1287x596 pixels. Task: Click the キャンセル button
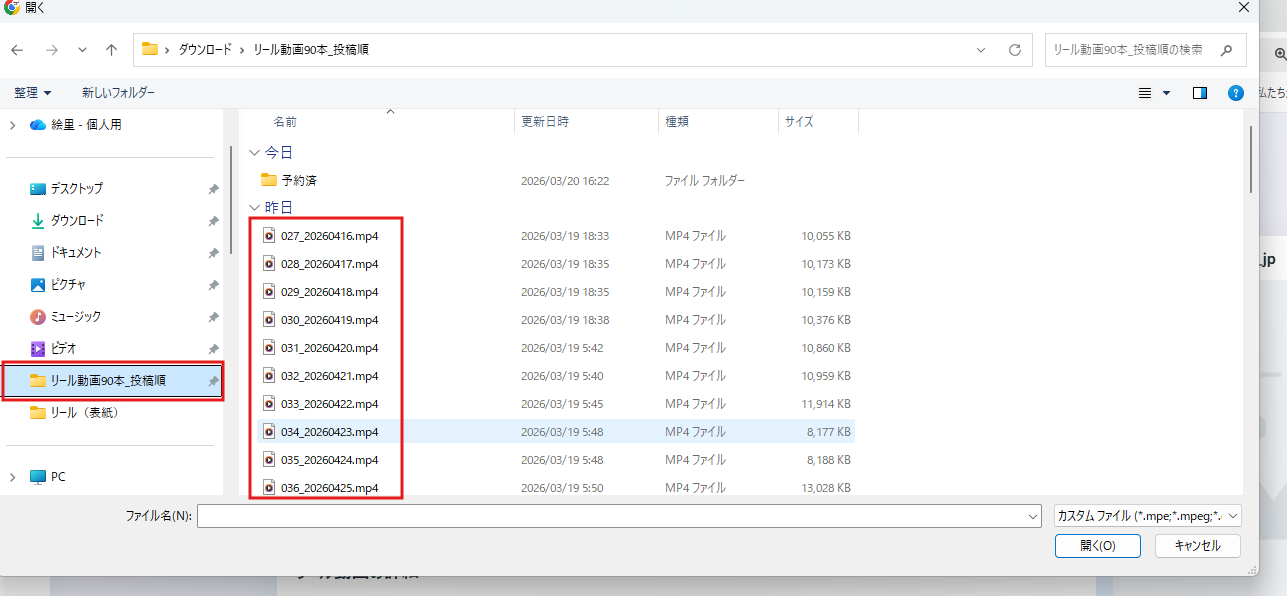(x=1197, y=545)
